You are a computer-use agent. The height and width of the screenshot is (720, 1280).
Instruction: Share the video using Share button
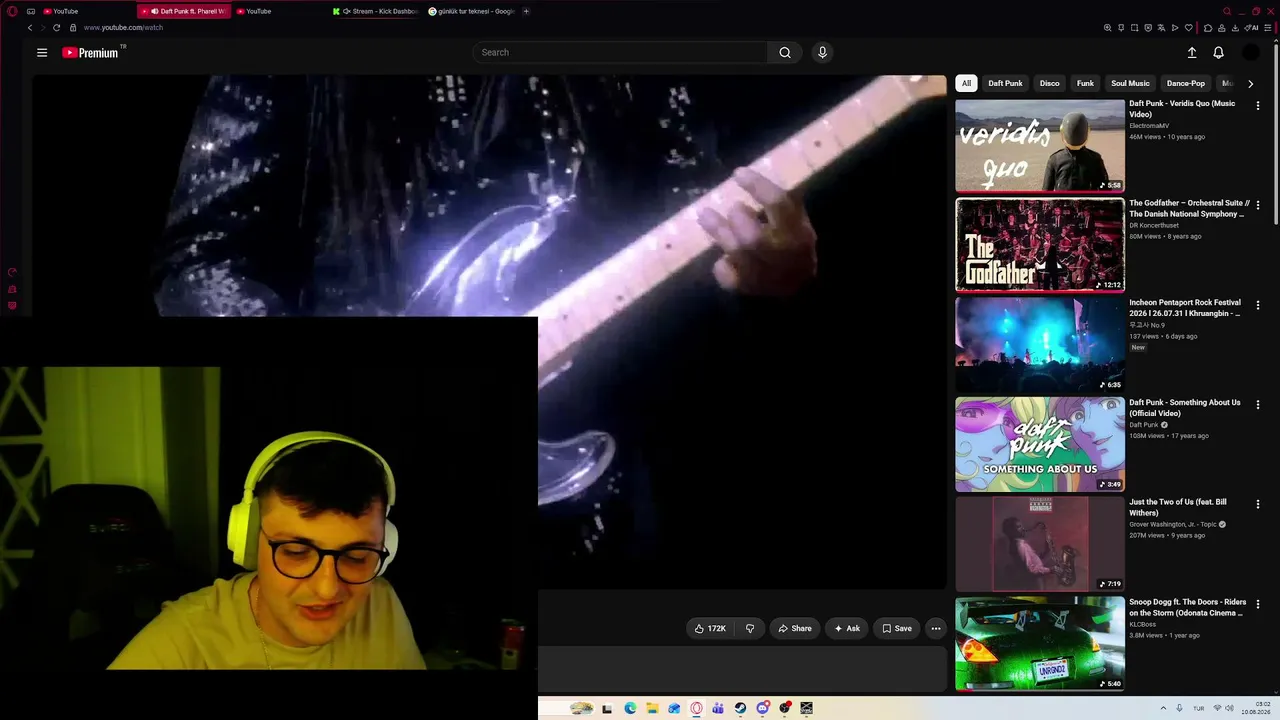pos(795,628)
